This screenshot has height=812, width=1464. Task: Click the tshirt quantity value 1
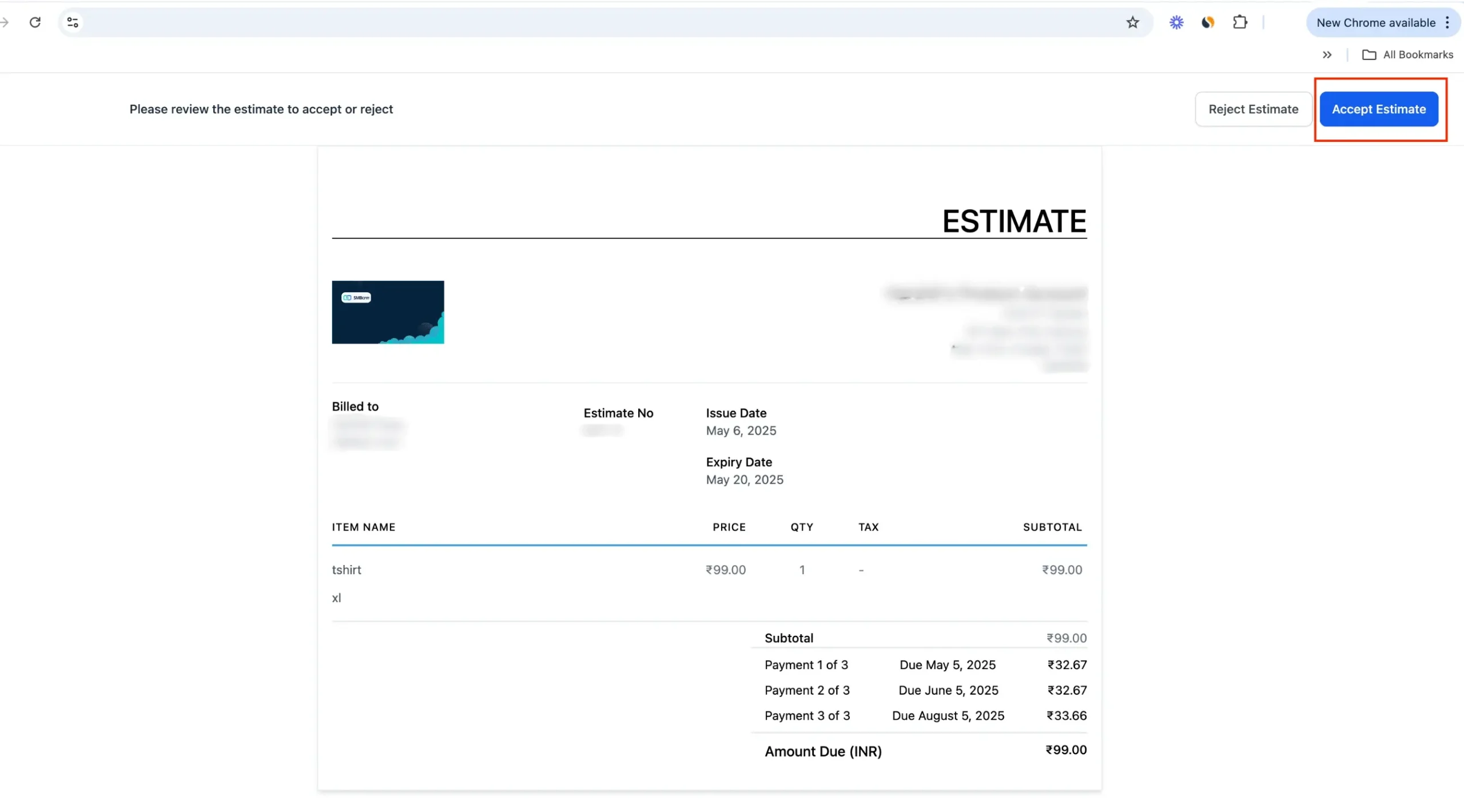click(x=802, y=570)
